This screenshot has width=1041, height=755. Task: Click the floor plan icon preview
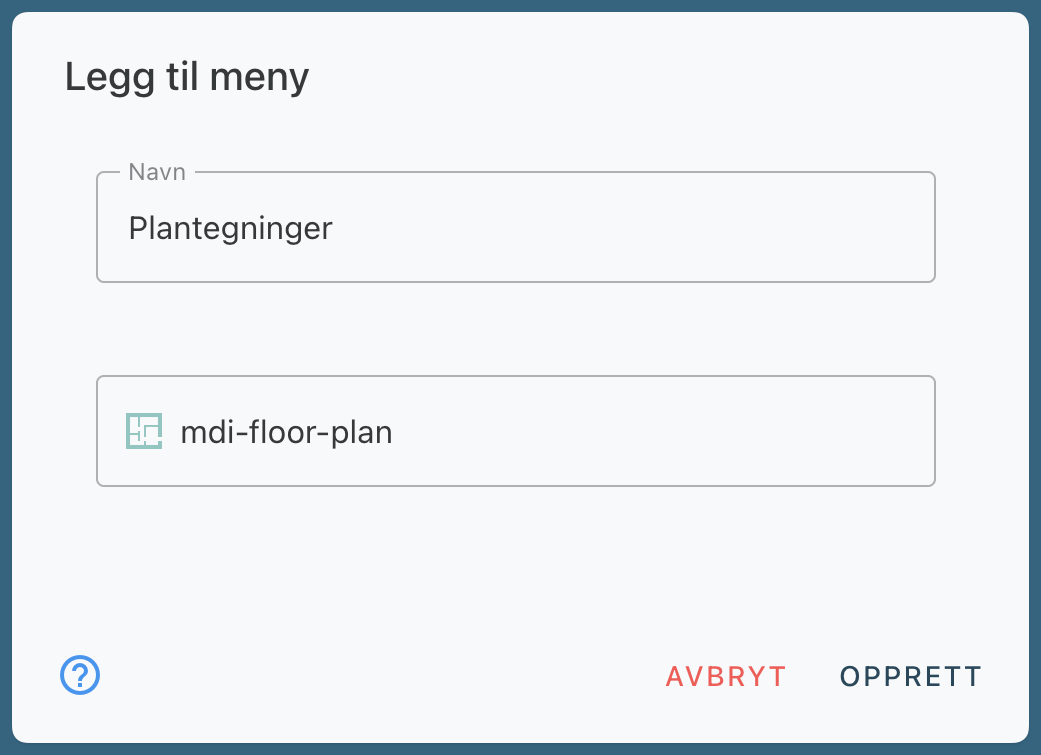click(144, 431)
